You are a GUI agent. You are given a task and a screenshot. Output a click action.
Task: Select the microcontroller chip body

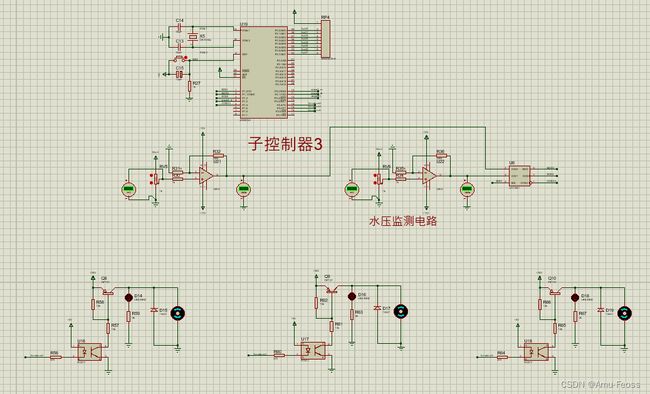264,73
